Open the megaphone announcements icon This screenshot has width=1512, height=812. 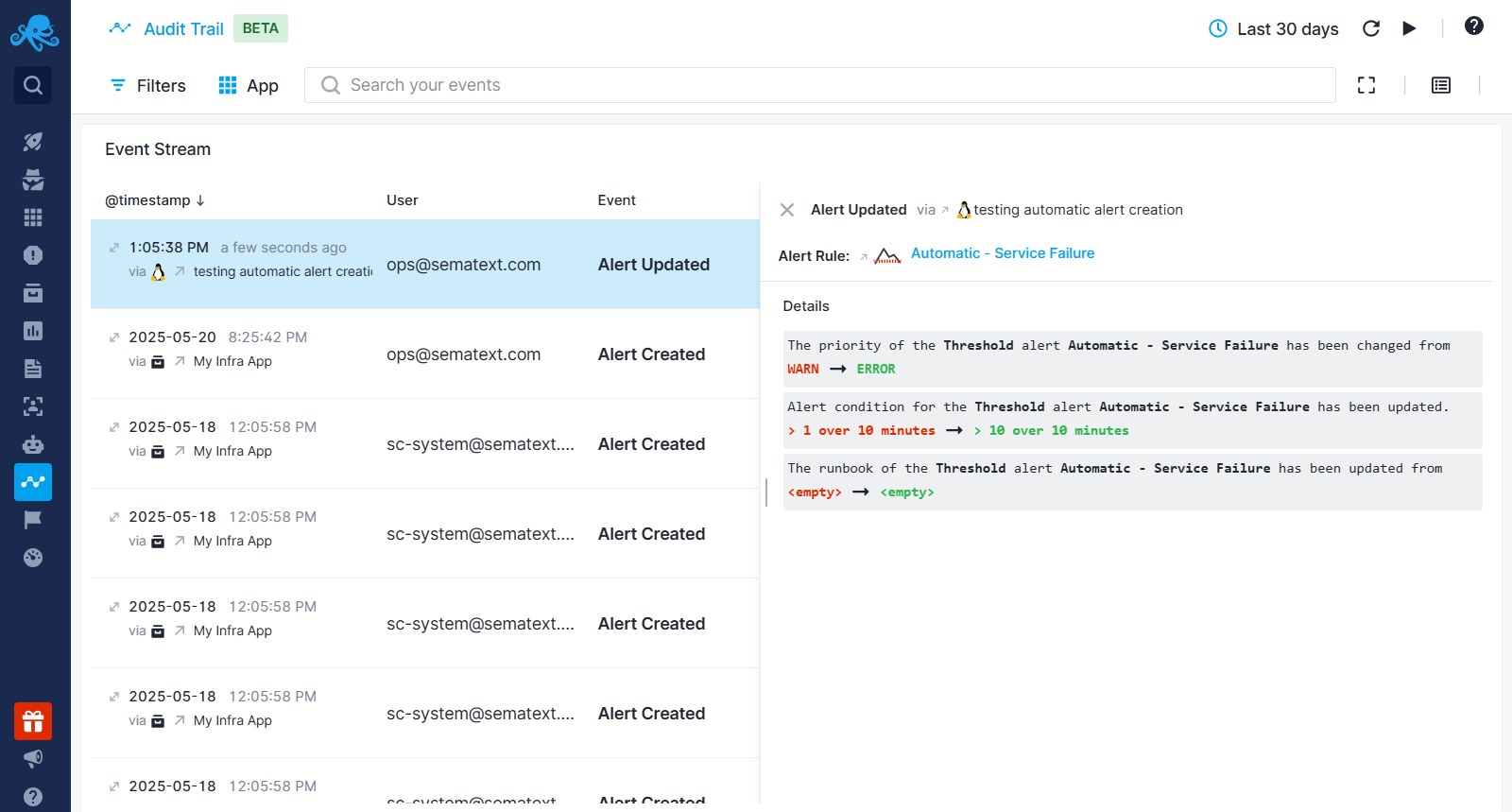[33, 758]
